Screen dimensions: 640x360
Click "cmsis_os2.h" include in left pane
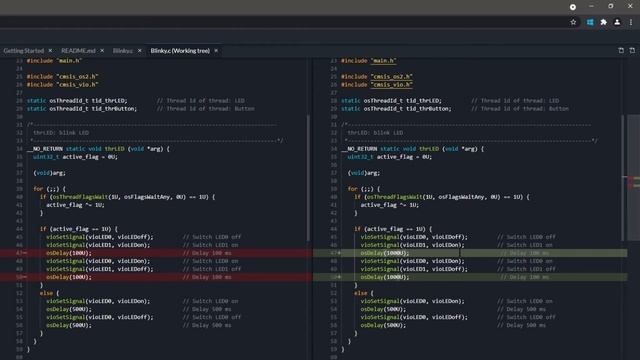77,77
